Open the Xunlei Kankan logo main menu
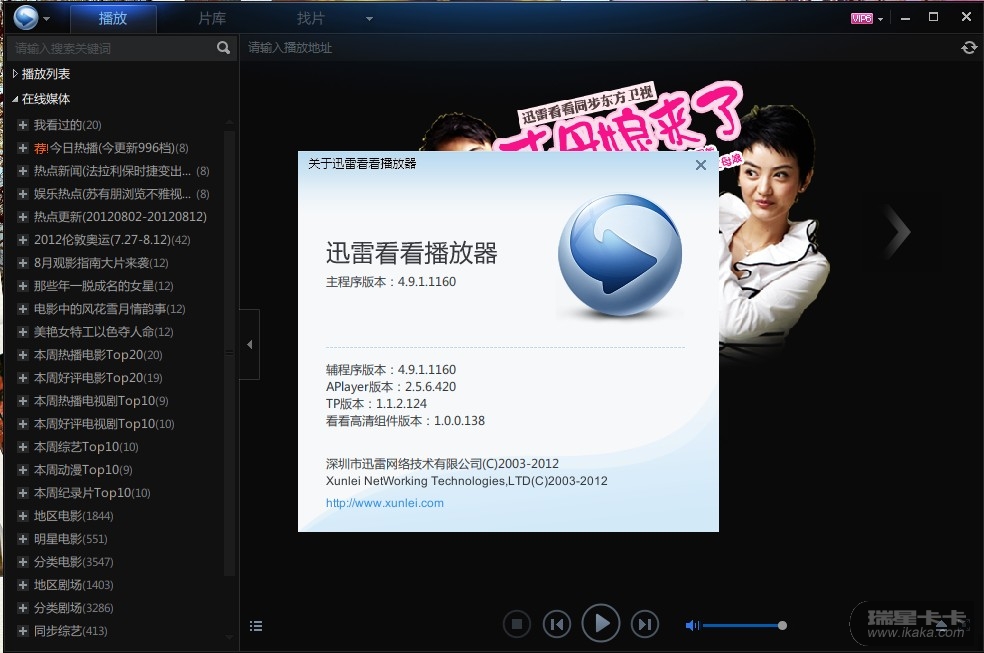The width and height of the screenshot is (984, 653). pos(26,18)
